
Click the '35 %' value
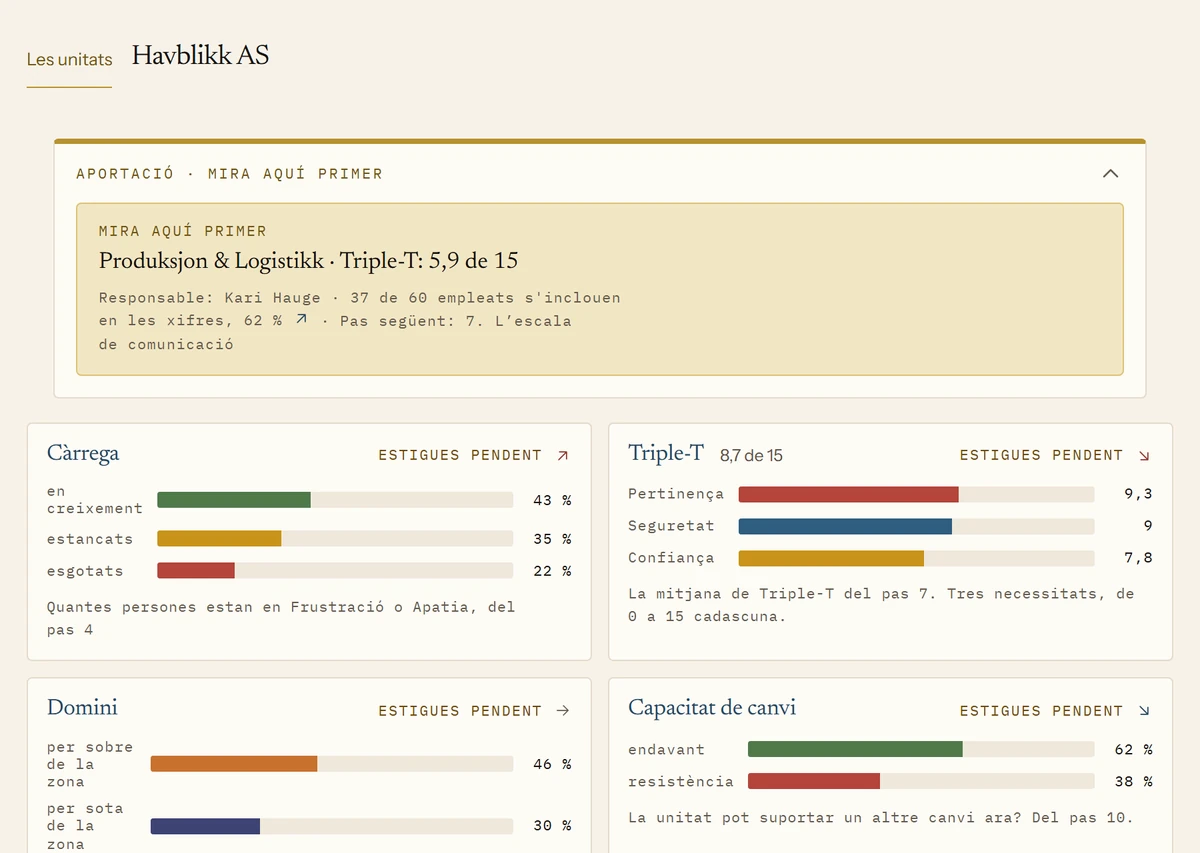(552, 539)
